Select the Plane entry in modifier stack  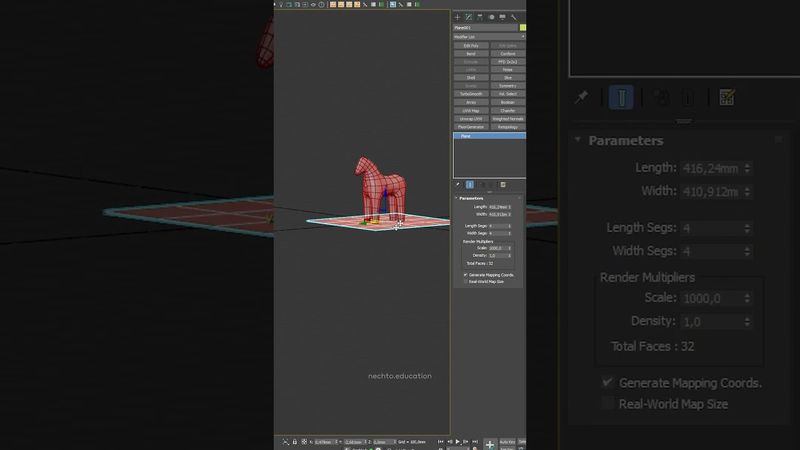467,136
